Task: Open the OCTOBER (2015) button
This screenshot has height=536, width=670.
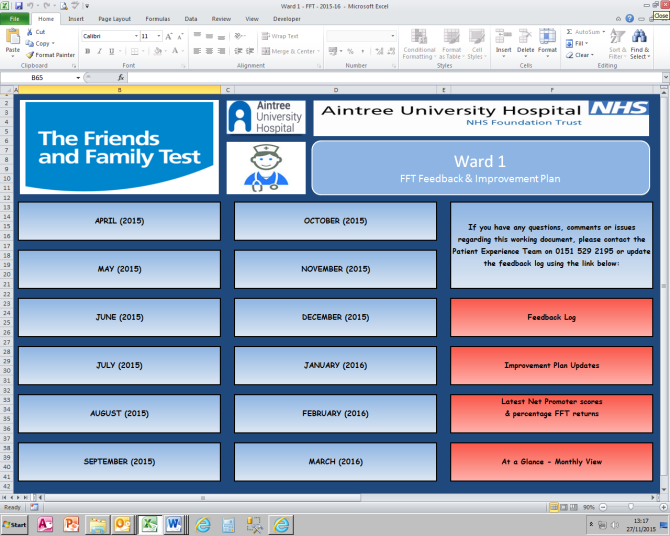Action: click(335, 221)
